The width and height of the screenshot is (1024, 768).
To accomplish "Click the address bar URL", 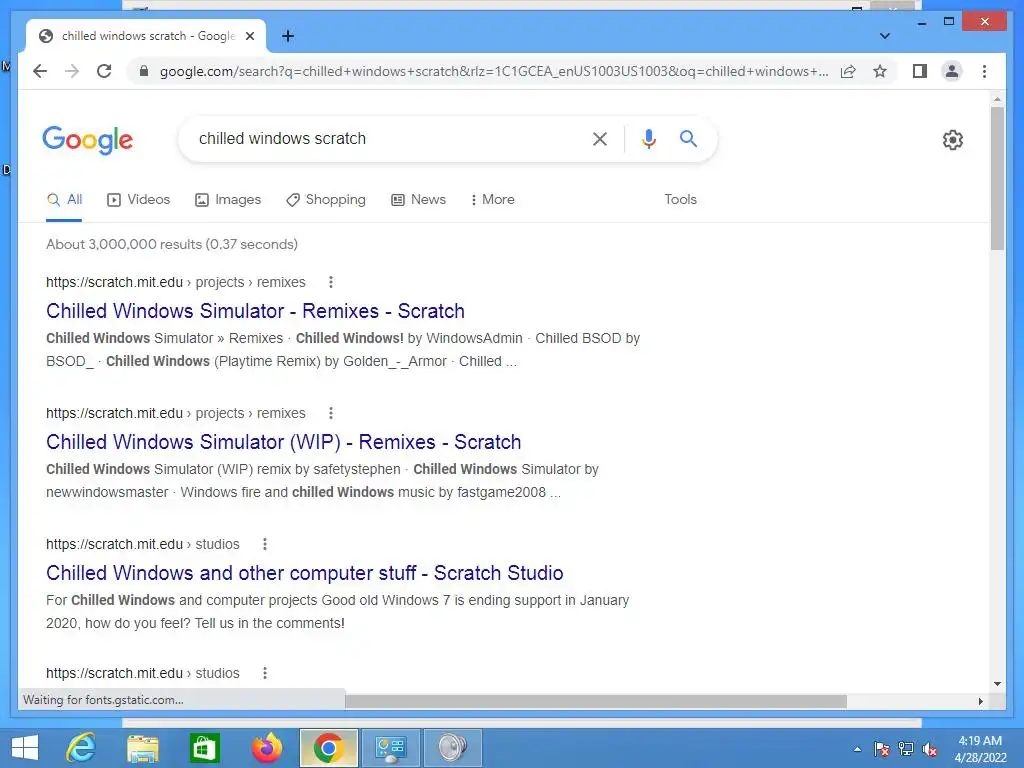I will (494, 71).
